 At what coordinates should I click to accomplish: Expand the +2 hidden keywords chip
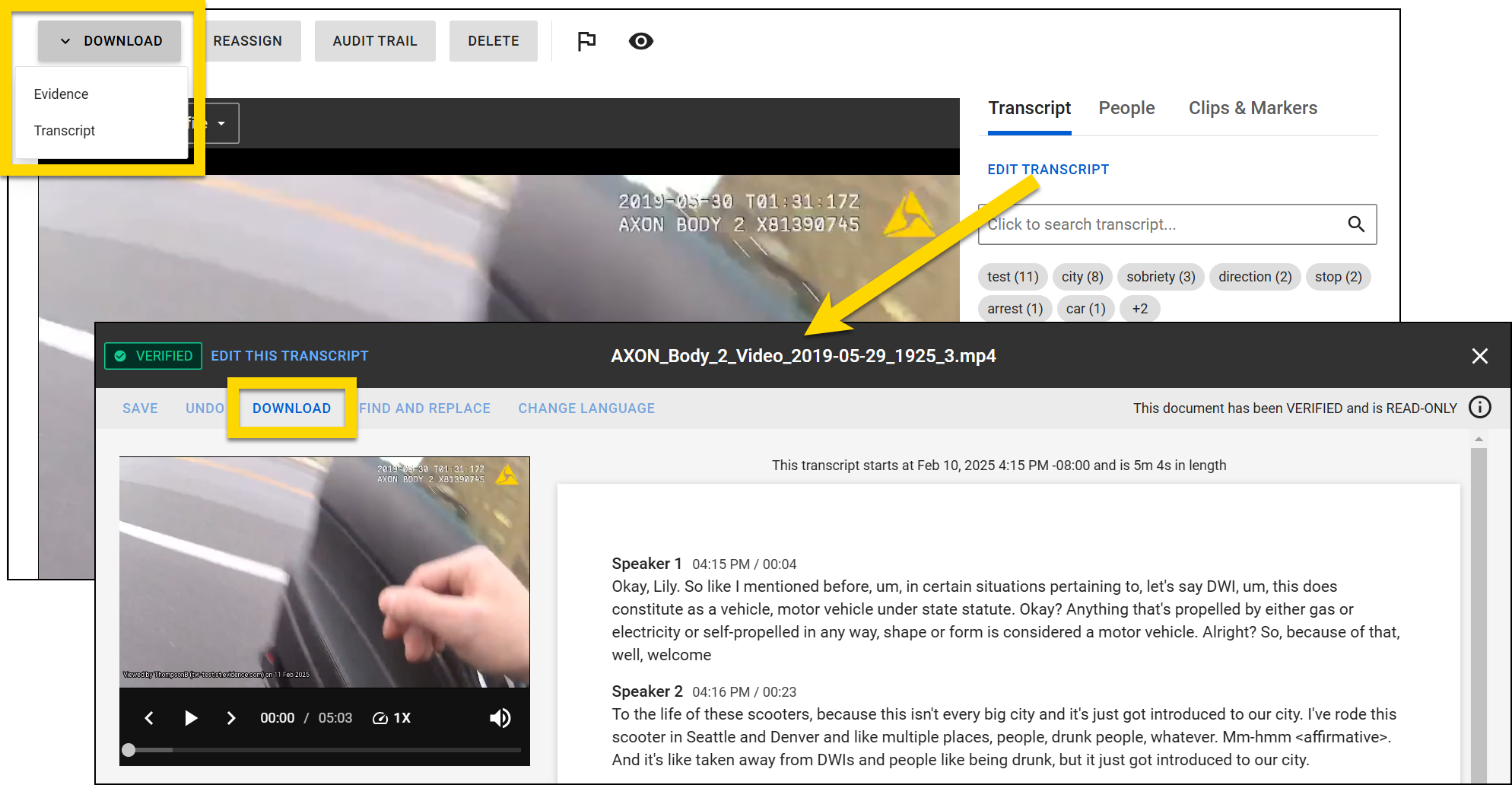pos(1140,308)
